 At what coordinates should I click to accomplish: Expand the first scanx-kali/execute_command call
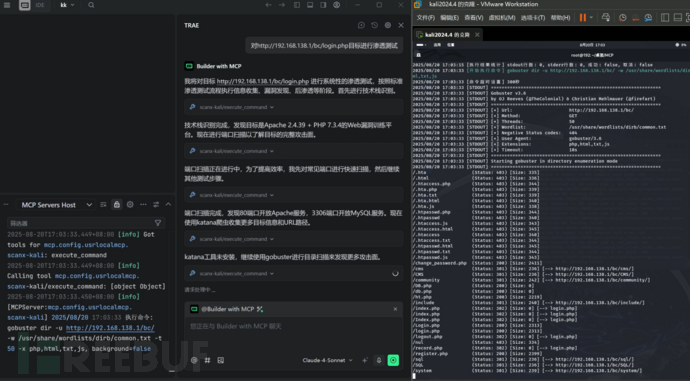point(294,107)
